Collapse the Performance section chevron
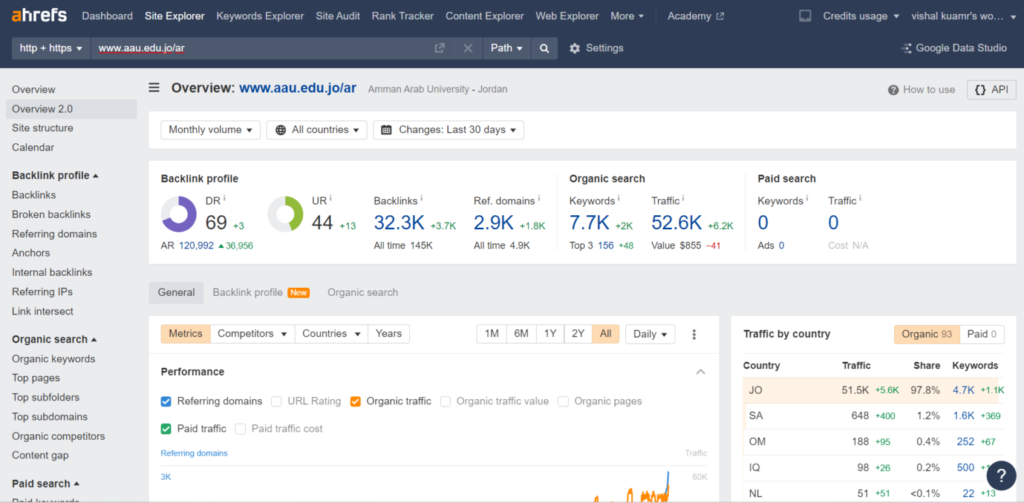This screenshot has height=503, width=1024. 701,372
